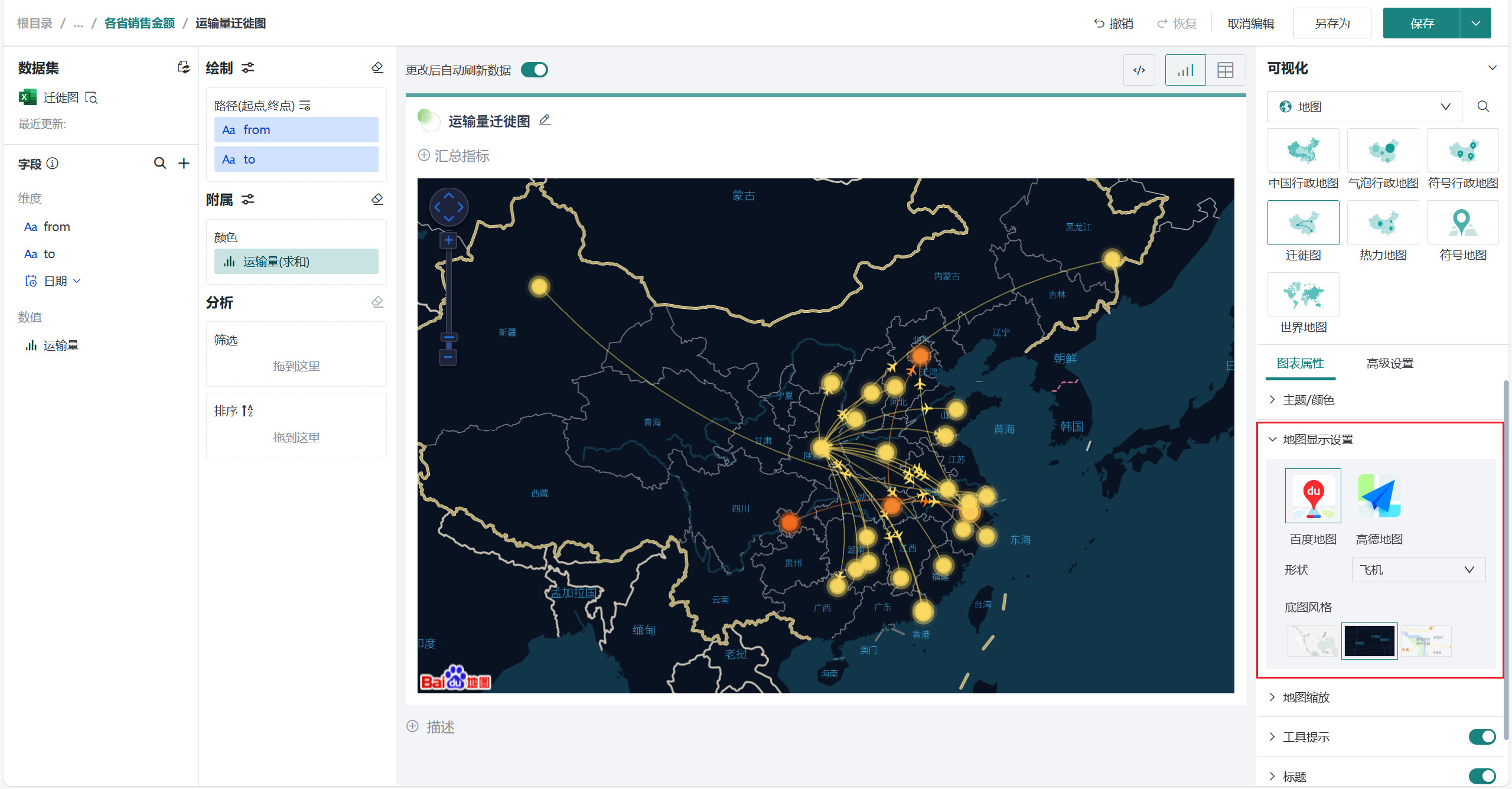Turn off the 标题 toggle
The width and height of the screenshot is (1512, 789).
coord(1482,775)
